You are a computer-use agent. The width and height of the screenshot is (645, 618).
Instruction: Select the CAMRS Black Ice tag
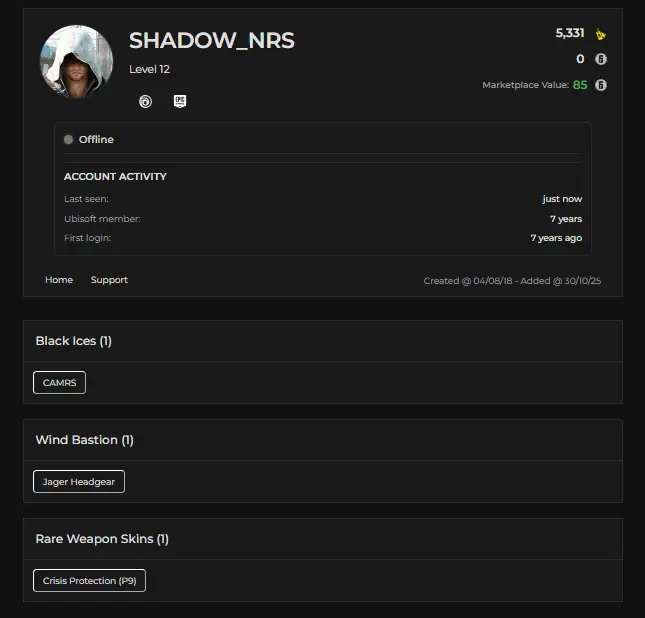click(59, 383)
